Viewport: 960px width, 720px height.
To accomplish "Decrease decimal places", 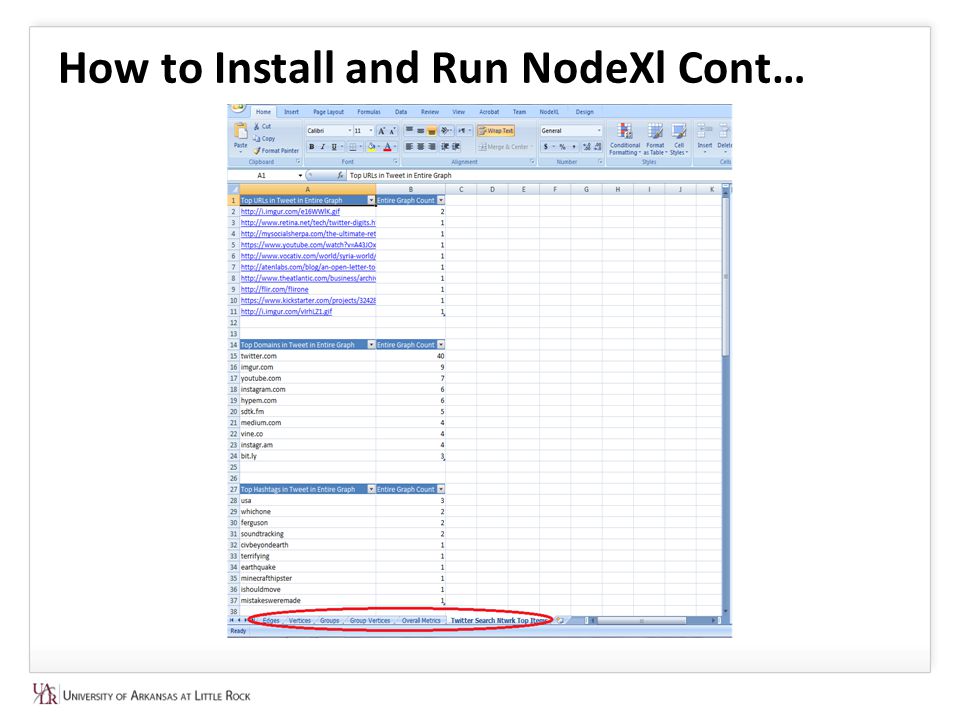I will [598, 147].
